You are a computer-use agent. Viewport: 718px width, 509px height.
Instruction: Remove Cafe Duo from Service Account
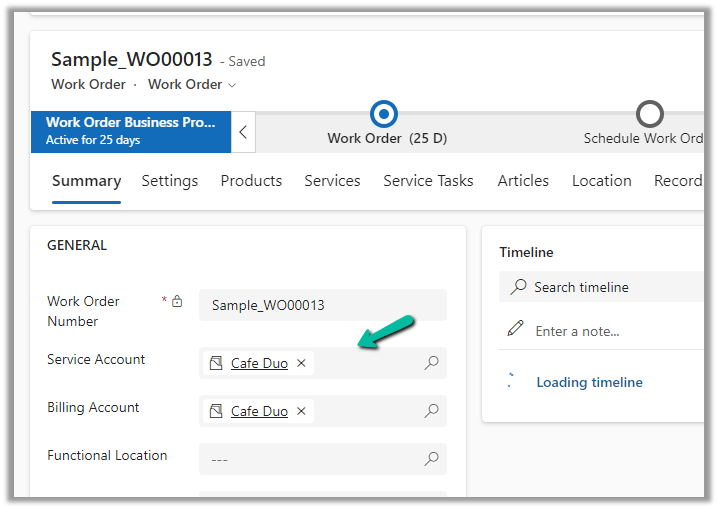click(x=301, y=363)
